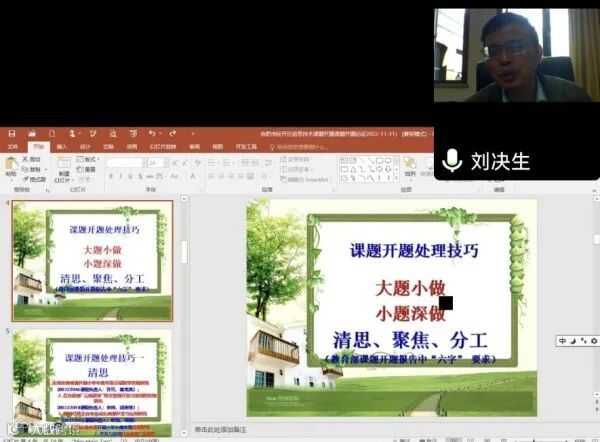Click the Undo arrow icon
The width and height of the screenshot is (600, 442).
[152, 133]
